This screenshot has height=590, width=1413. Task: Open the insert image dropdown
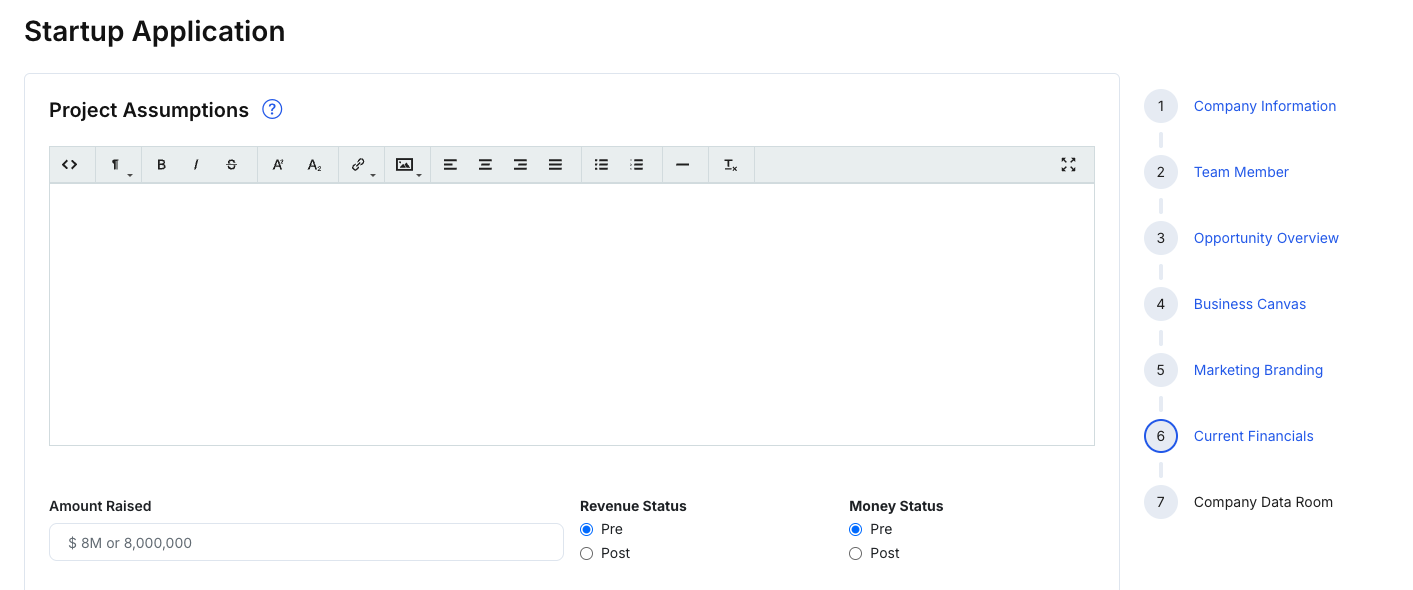coord(407,165)
